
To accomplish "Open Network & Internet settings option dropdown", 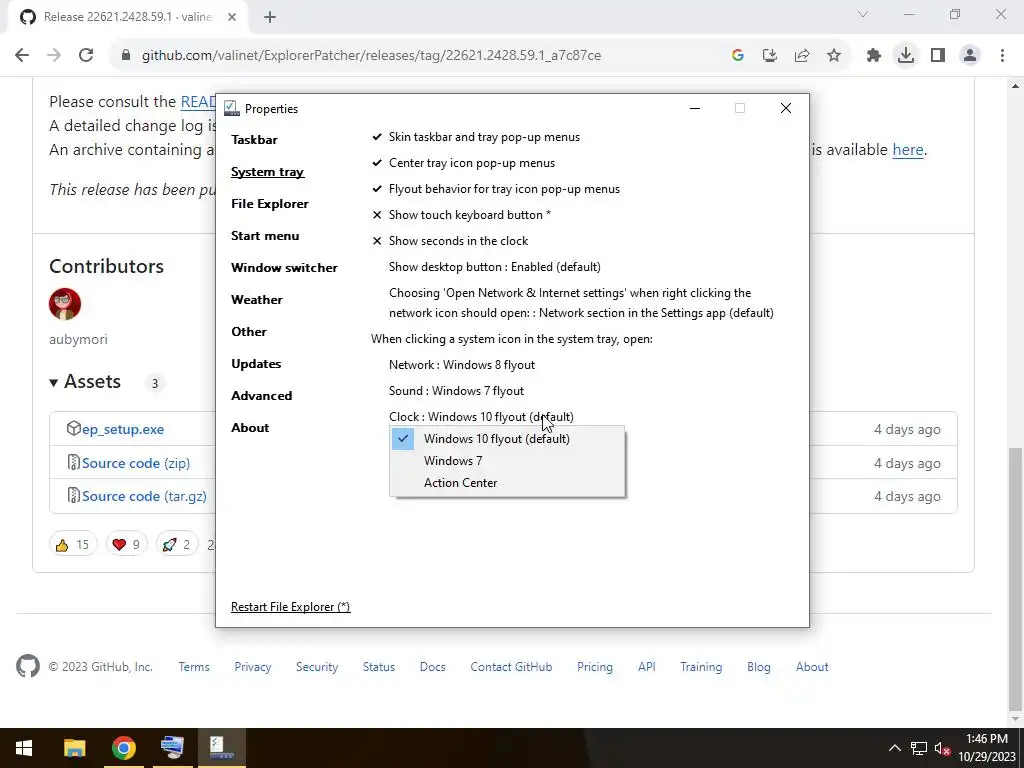I will (581, 303).
